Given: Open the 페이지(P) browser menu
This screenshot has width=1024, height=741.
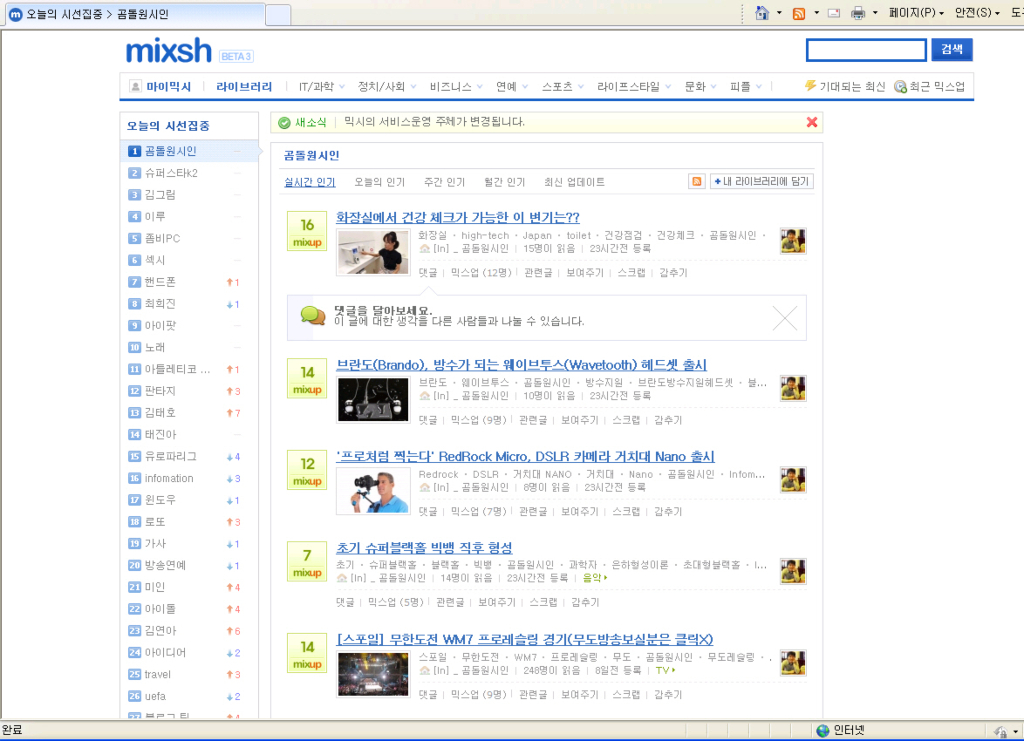Looking at the screenshot, I should 916,13.
